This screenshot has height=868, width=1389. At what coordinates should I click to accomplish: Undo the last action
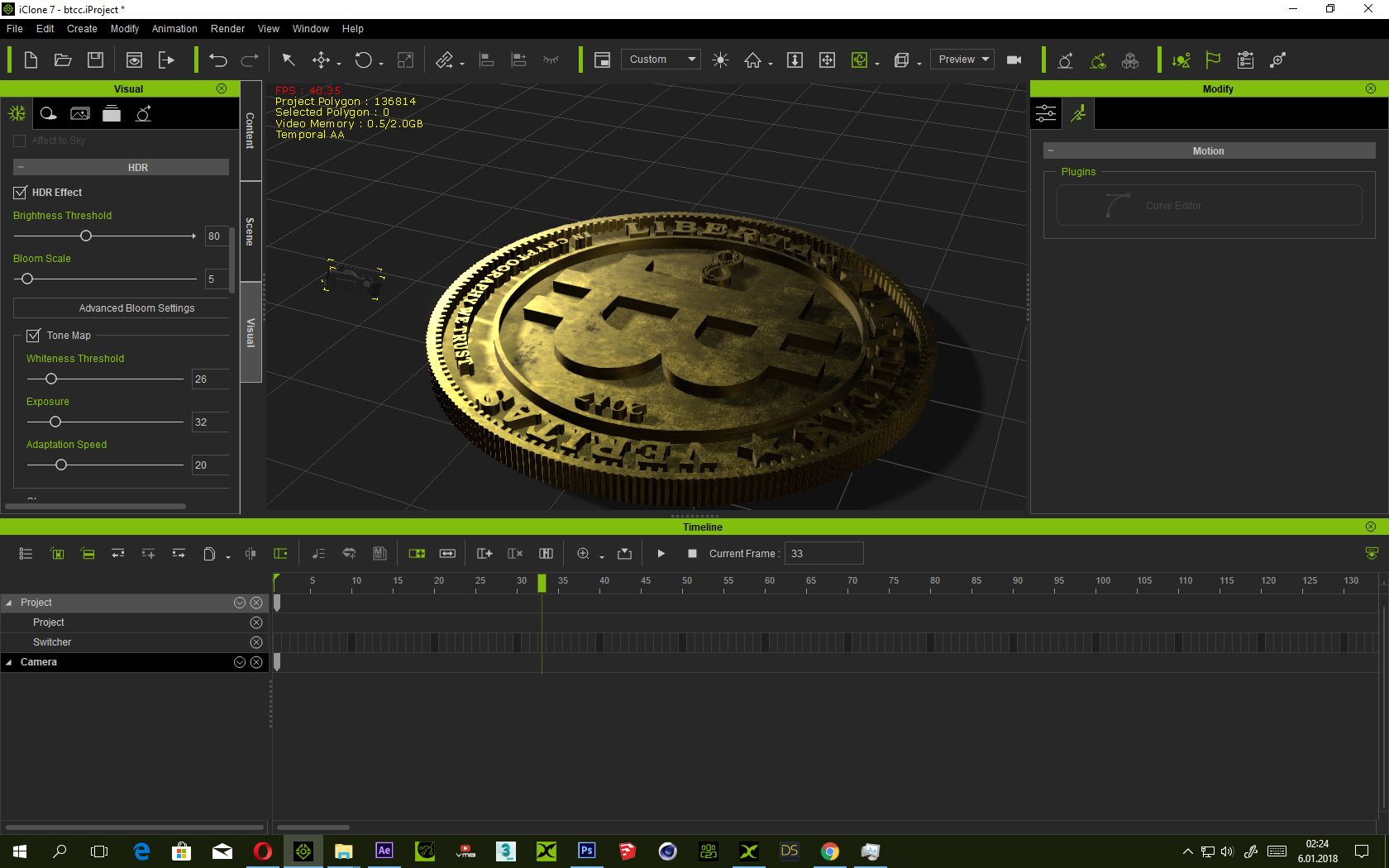[218, 60]
